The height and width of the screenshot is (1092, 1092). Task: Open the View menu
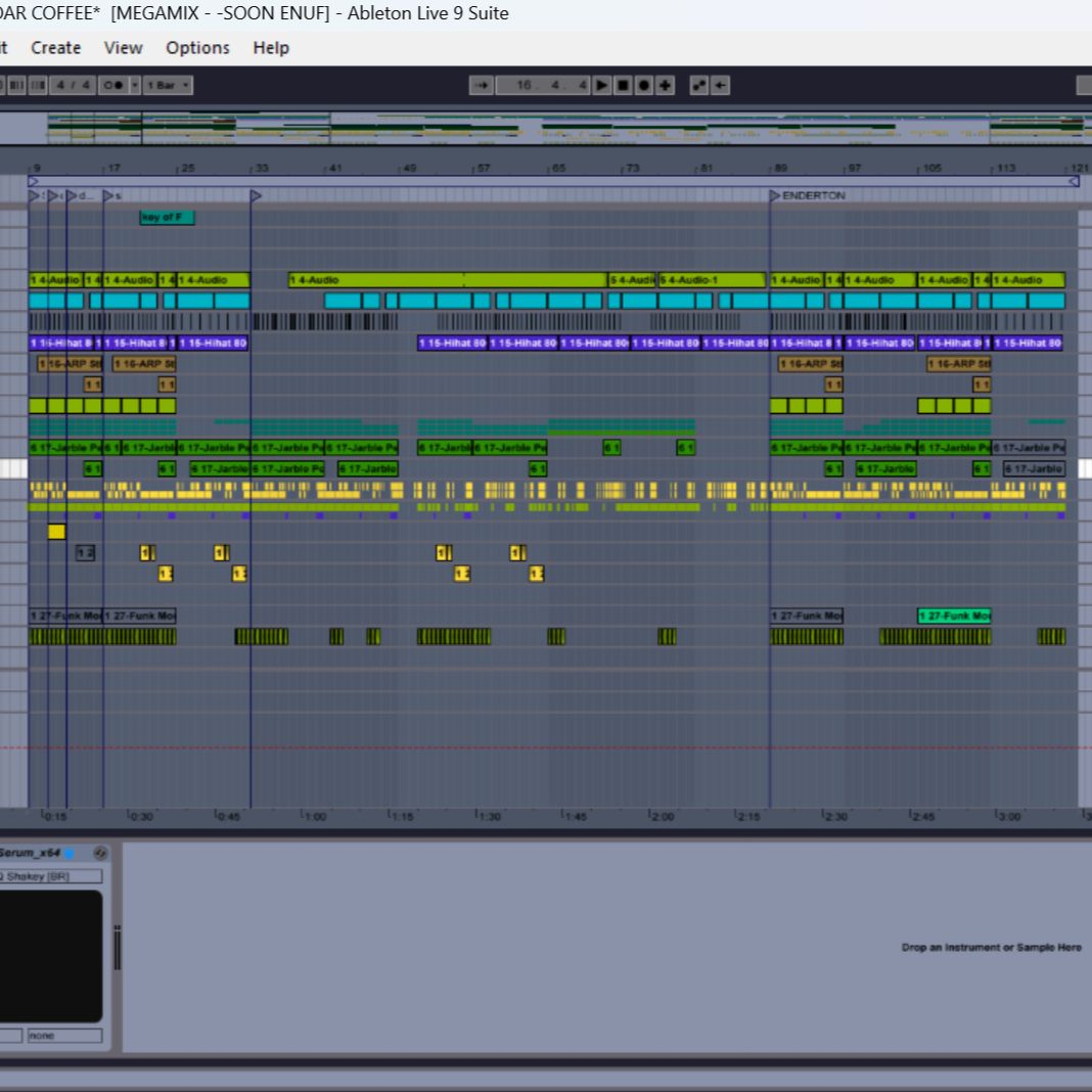coord(123,47)
